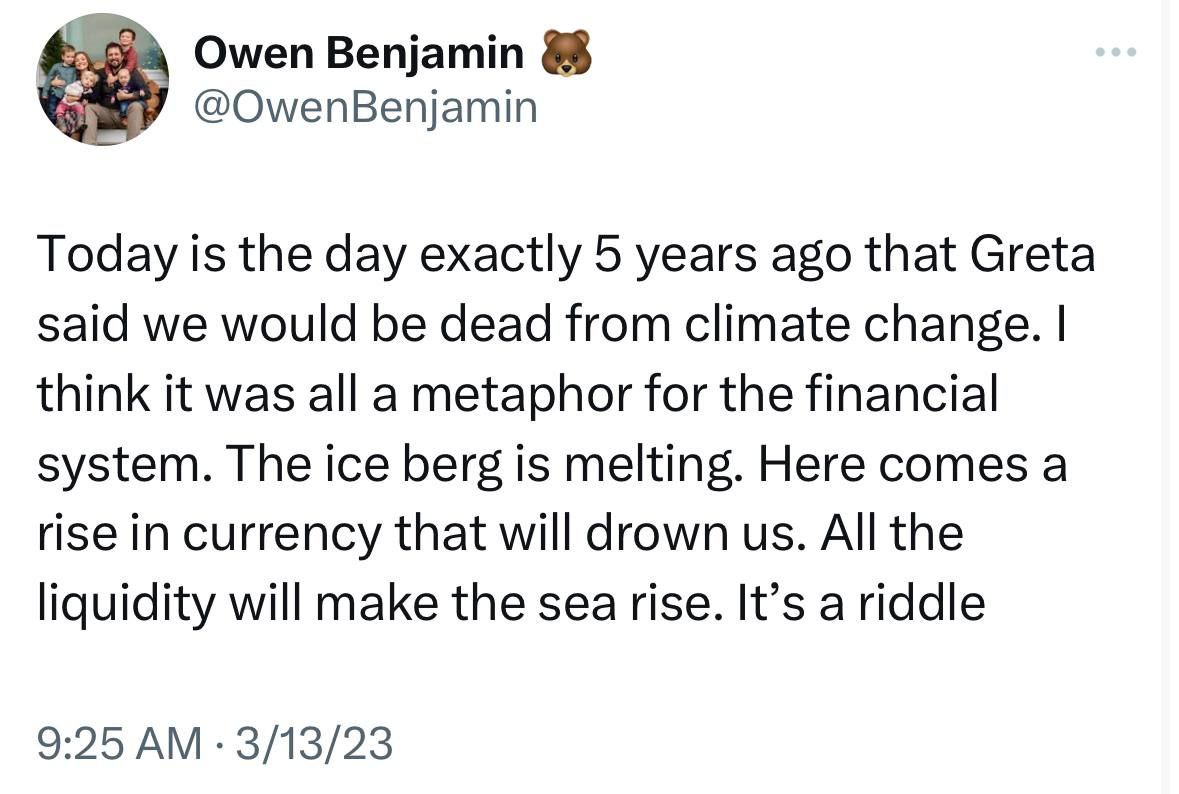Click the word "currency" in the tweet
The image size is (1179, 794).
(280, 535)
